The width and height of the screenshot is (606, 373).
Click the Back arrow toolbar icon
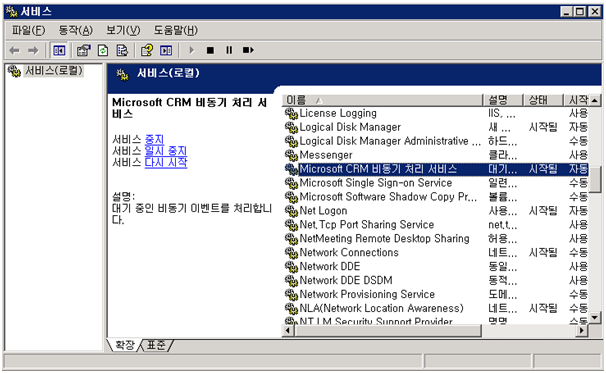point(14,50)
